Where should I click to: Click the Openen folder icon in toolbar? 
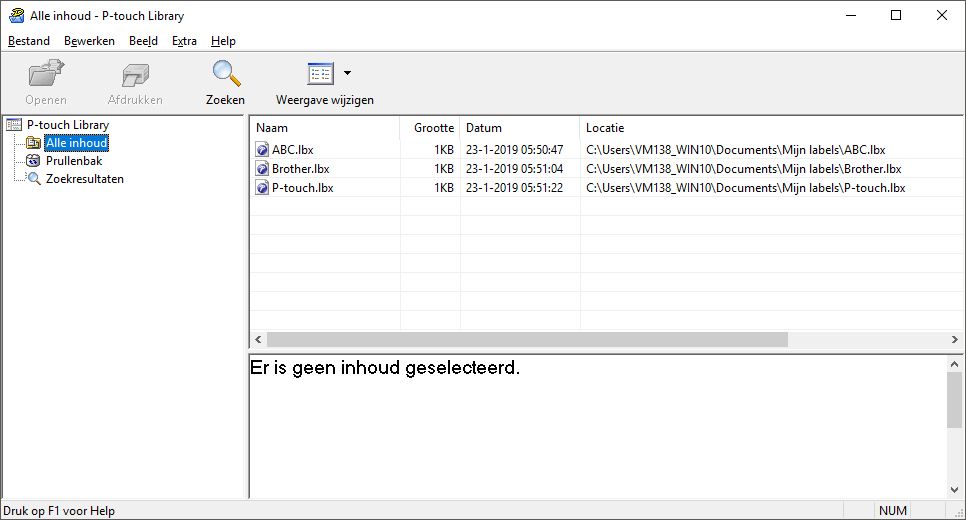tap(46, 73)
